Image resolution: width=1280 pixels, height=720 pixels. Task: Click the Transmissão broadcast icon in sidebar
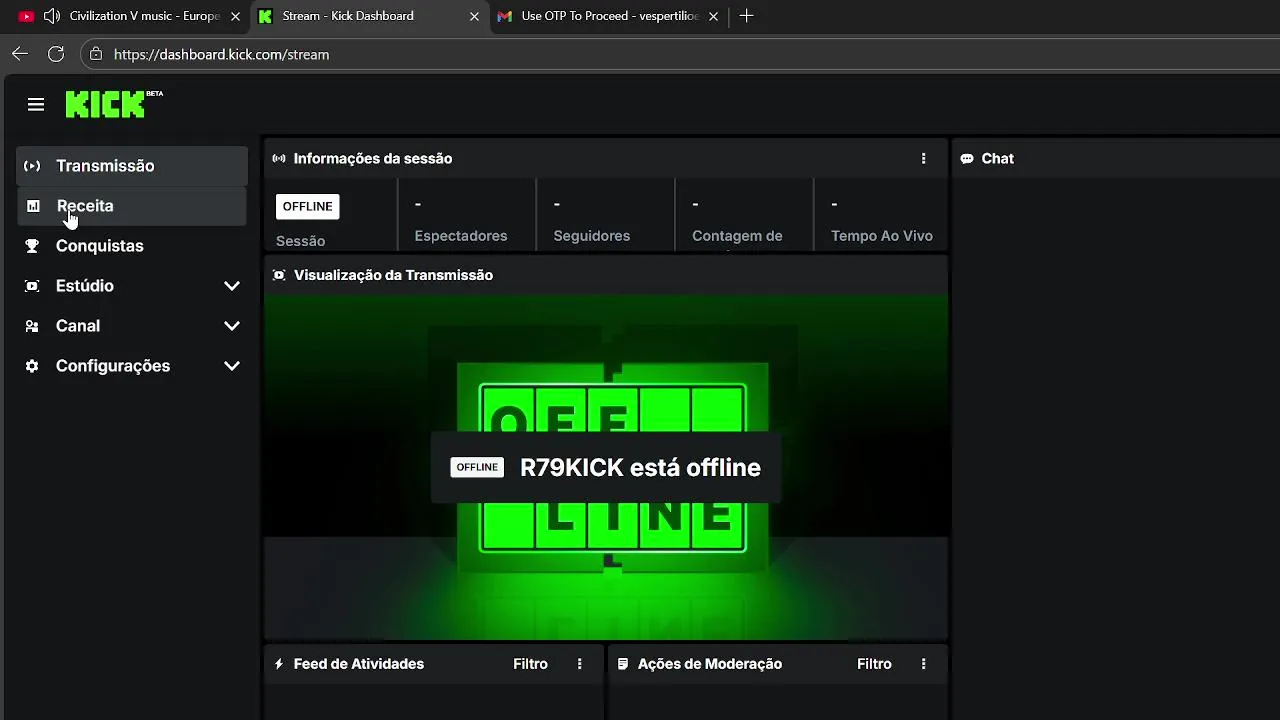coord(32,166)
